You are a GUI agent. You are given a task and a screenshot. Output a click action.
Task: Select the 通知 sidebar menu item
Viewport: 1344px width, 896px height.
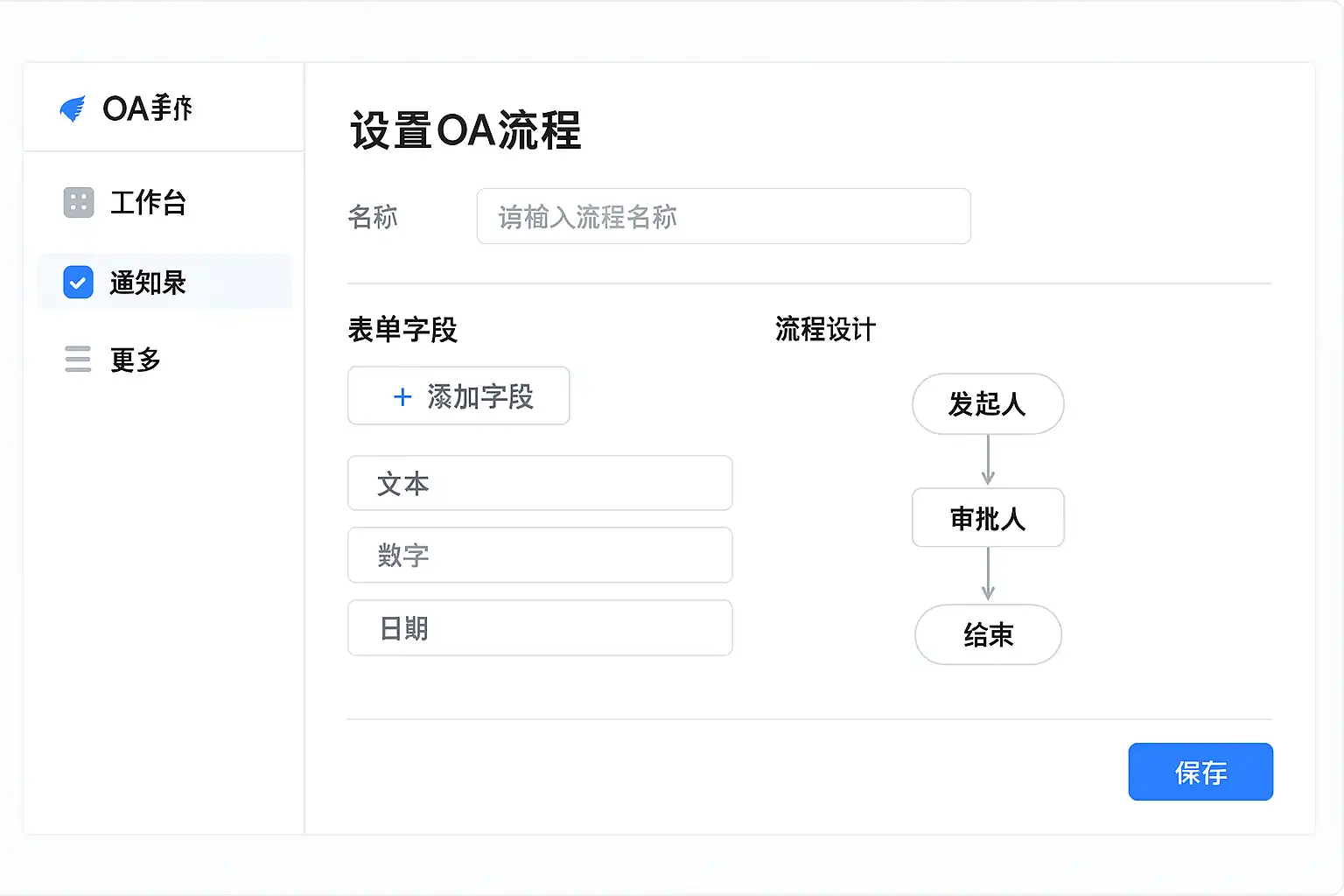click(x=148, y=283)
